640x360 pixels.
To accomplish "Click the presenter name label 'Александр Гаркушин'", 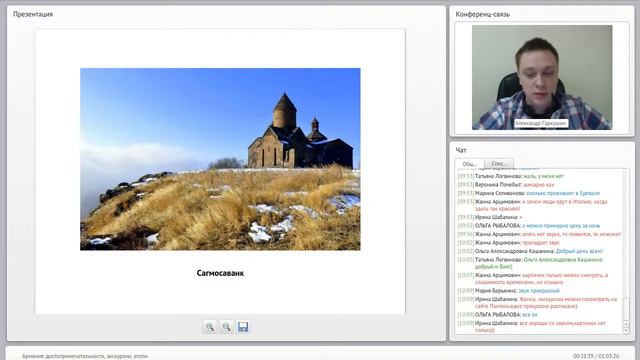I will tap(540, 123).
